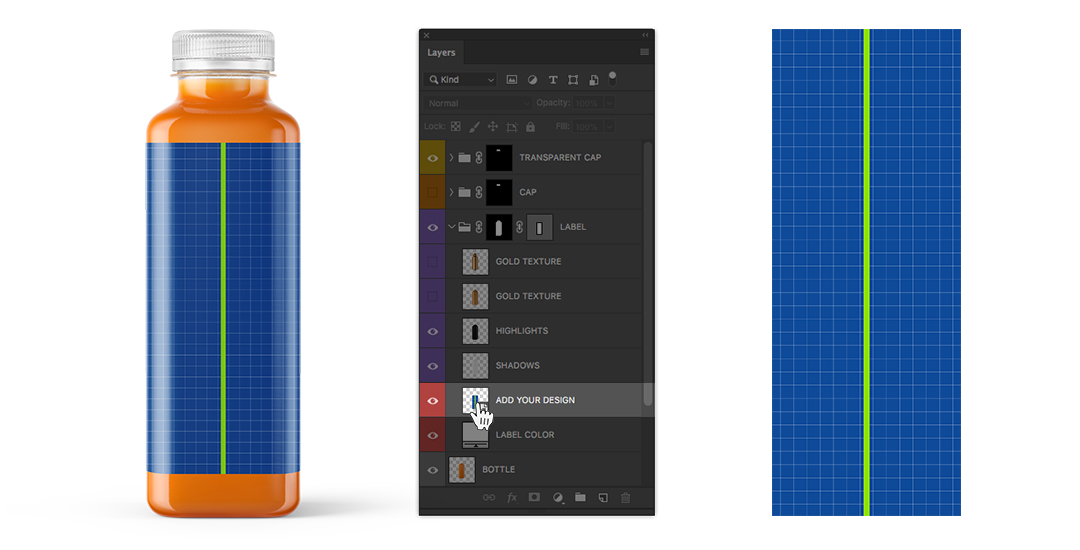
Task: Select the CAP group mask thumbnail
Action: pyautogui.click(x=499, y=192)
